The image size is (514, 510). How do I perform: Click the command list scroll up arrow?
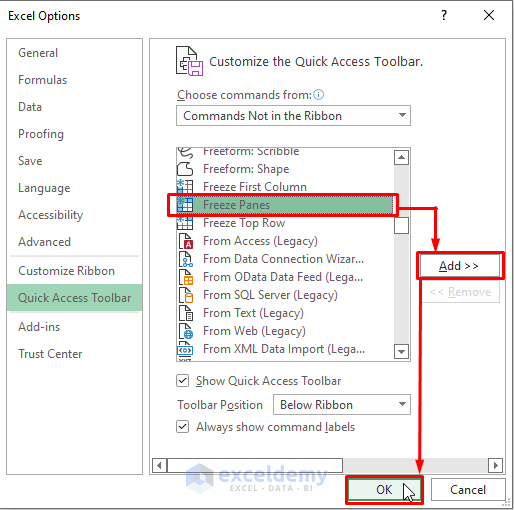click(x=401, y=157)
